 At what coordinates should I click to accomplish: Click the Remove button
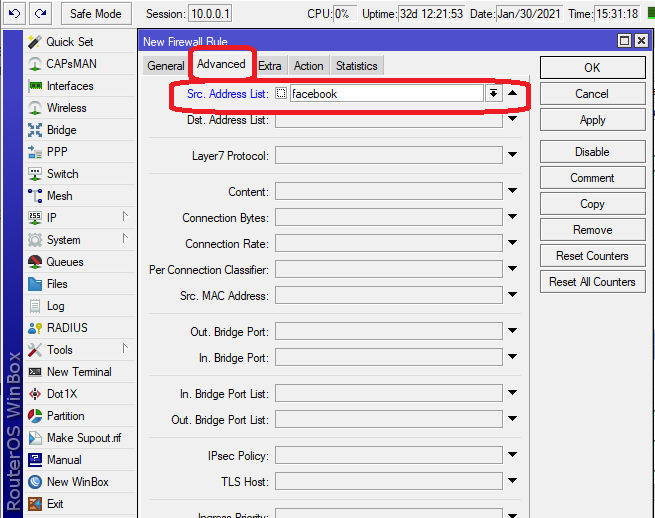(x=592, y=230)
